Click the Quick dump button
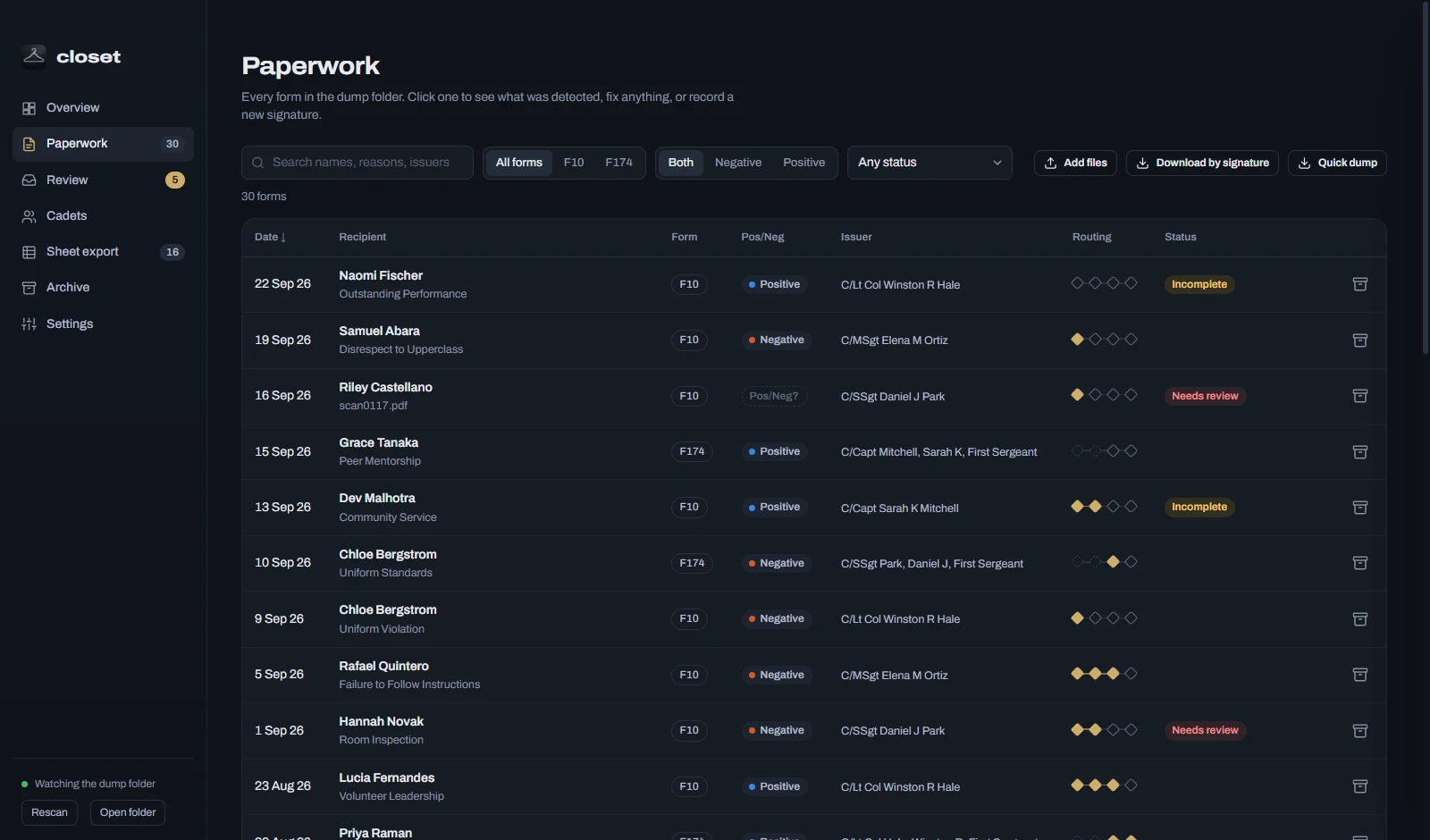This screenshot has height=840, width=1430. click(1337, 163)
